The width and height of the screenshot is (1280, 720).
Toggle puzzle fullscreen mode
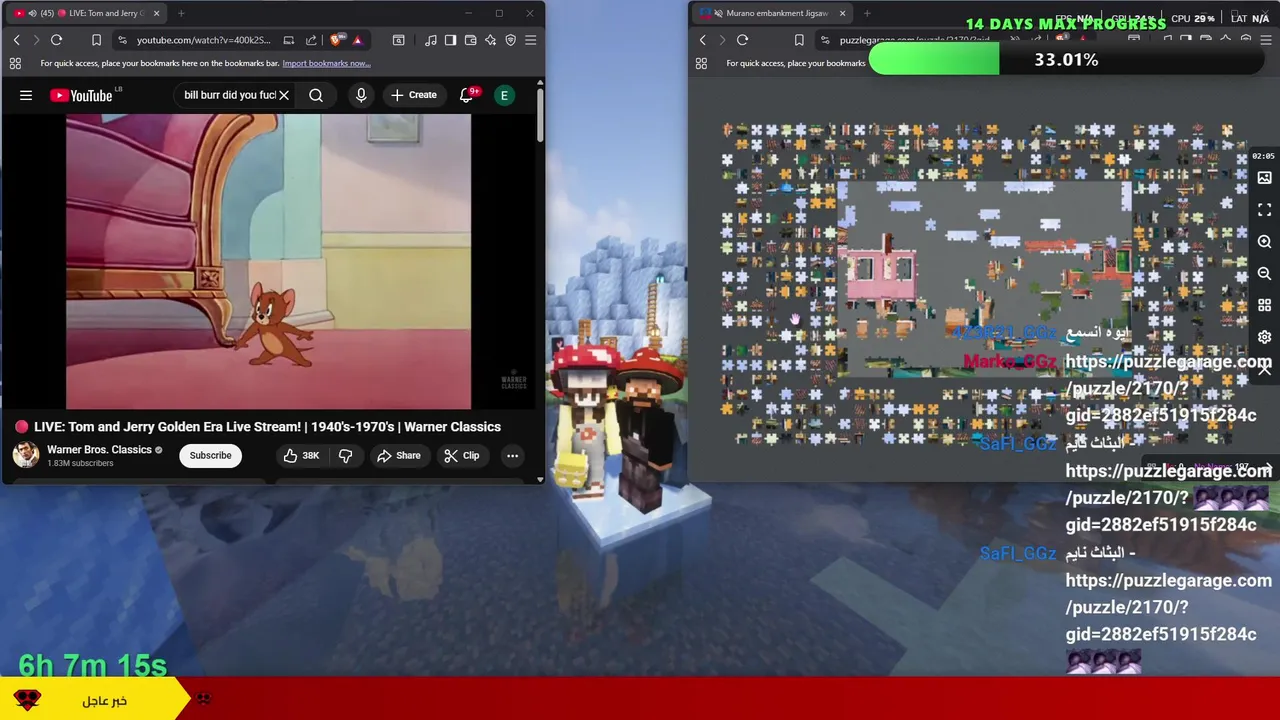(1264, 210)
